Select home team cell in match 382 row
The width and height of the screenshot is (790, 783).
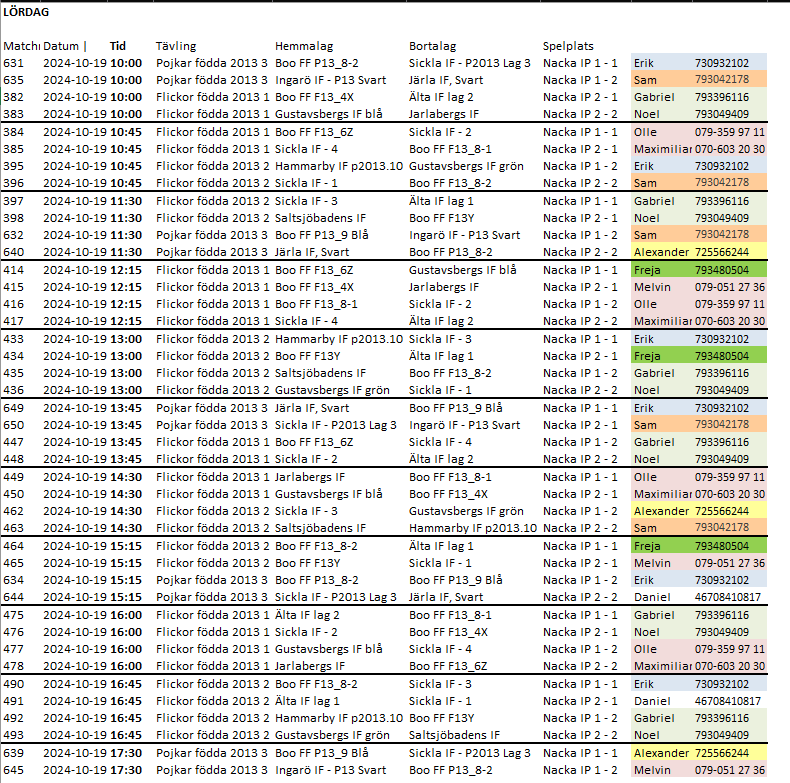click(314, 97)
